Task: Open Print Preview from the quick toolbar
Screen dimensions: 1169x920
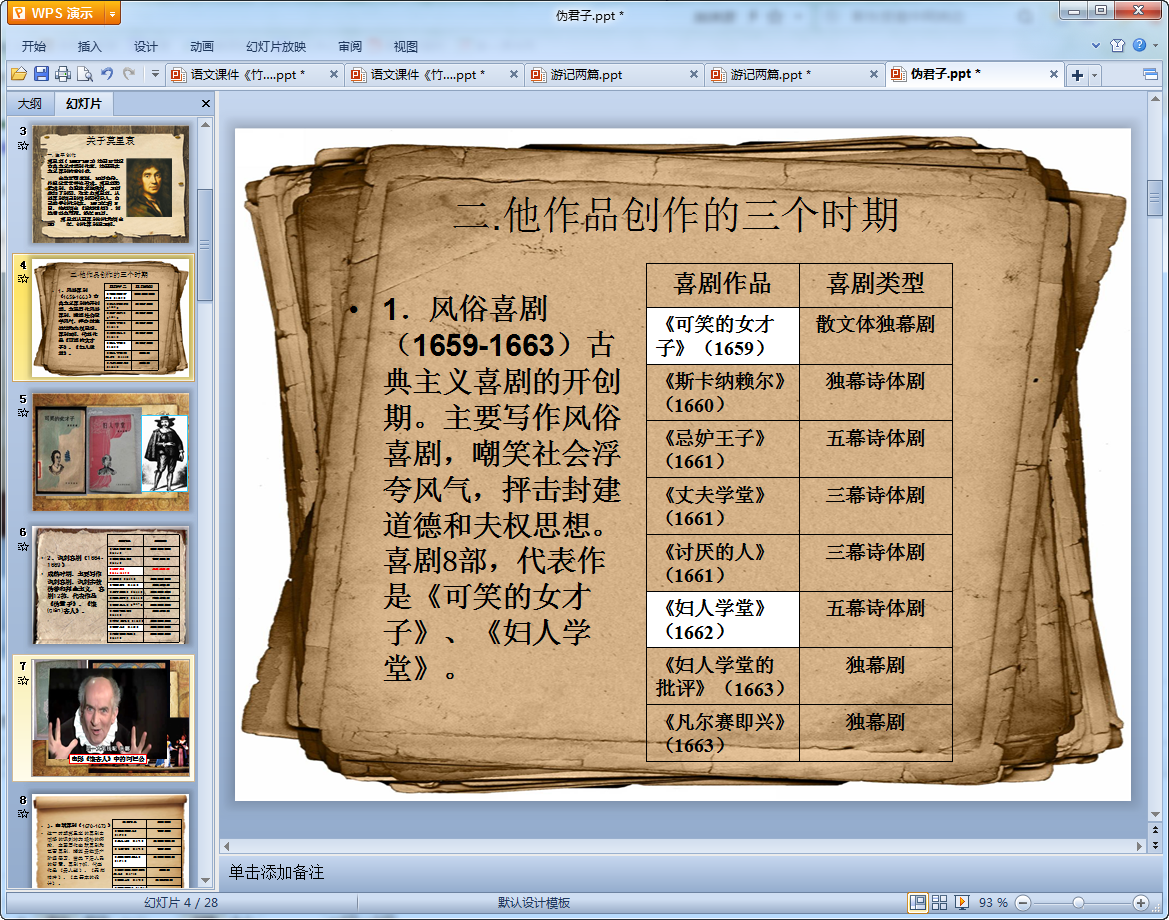Action: pyautogui.click(x=85, y=74)
